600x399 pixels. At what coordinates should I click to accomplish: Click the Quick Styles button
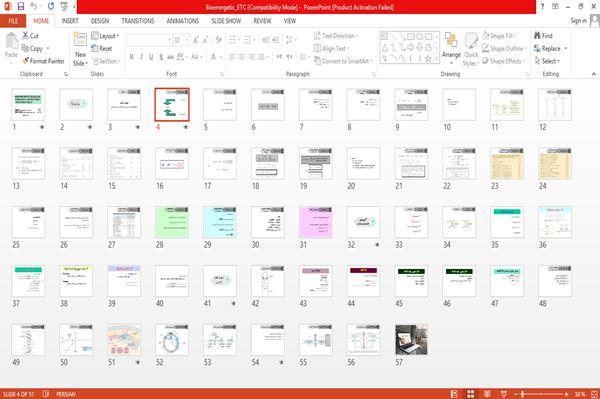pos(471,50)
